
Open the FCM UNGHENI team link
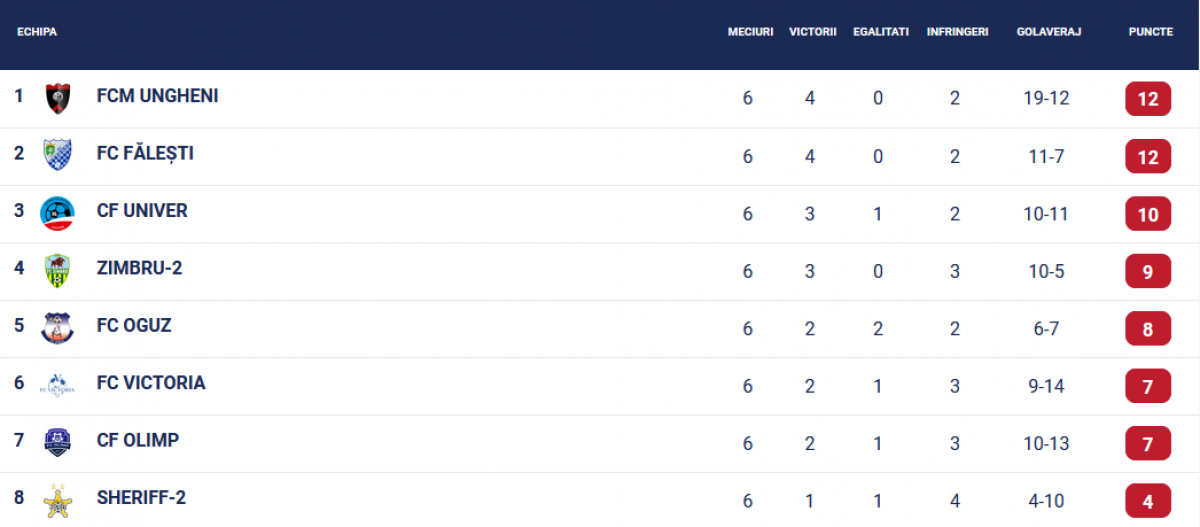157,96
